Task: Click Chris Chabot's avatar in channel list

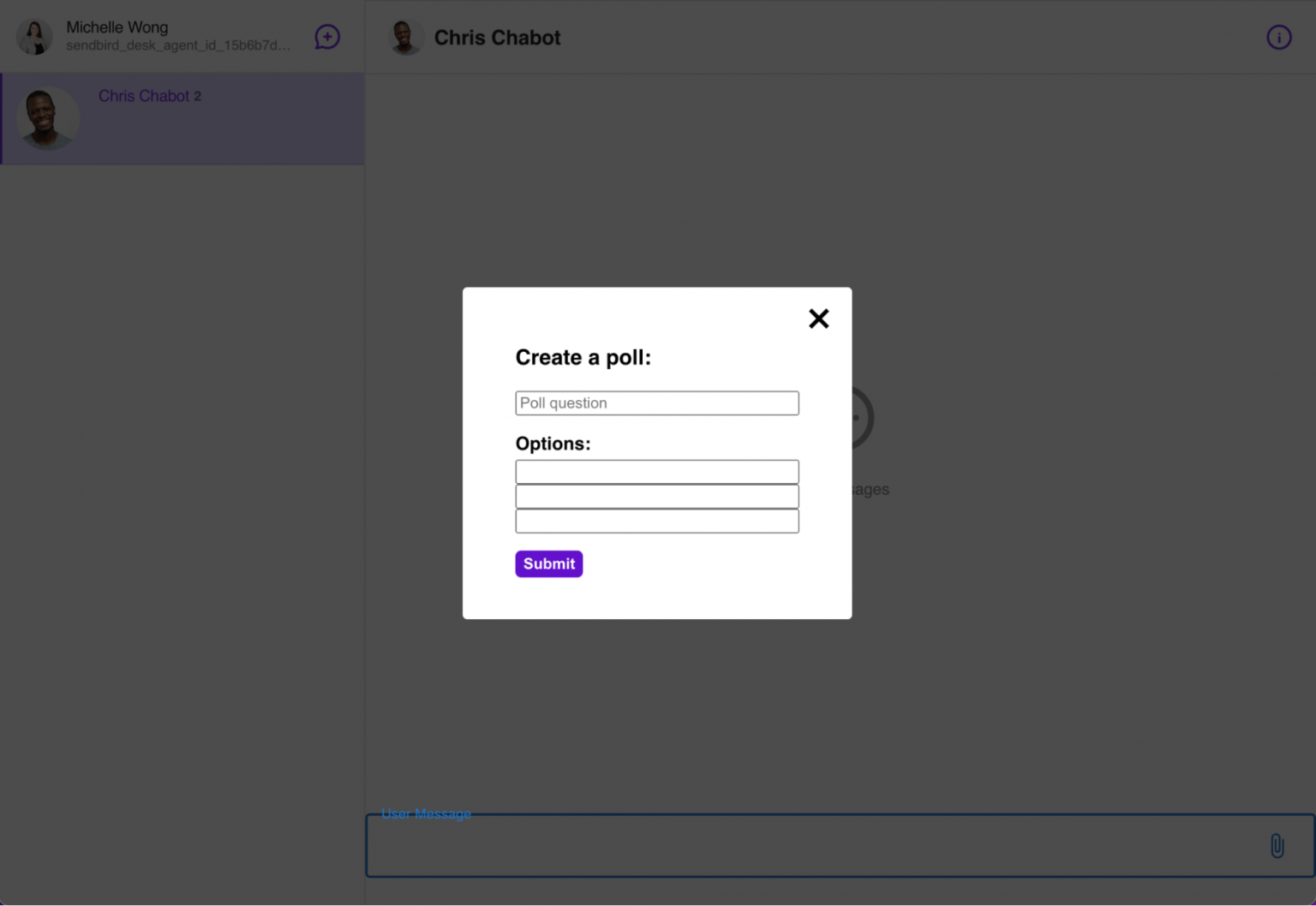Action: [48, 118]
